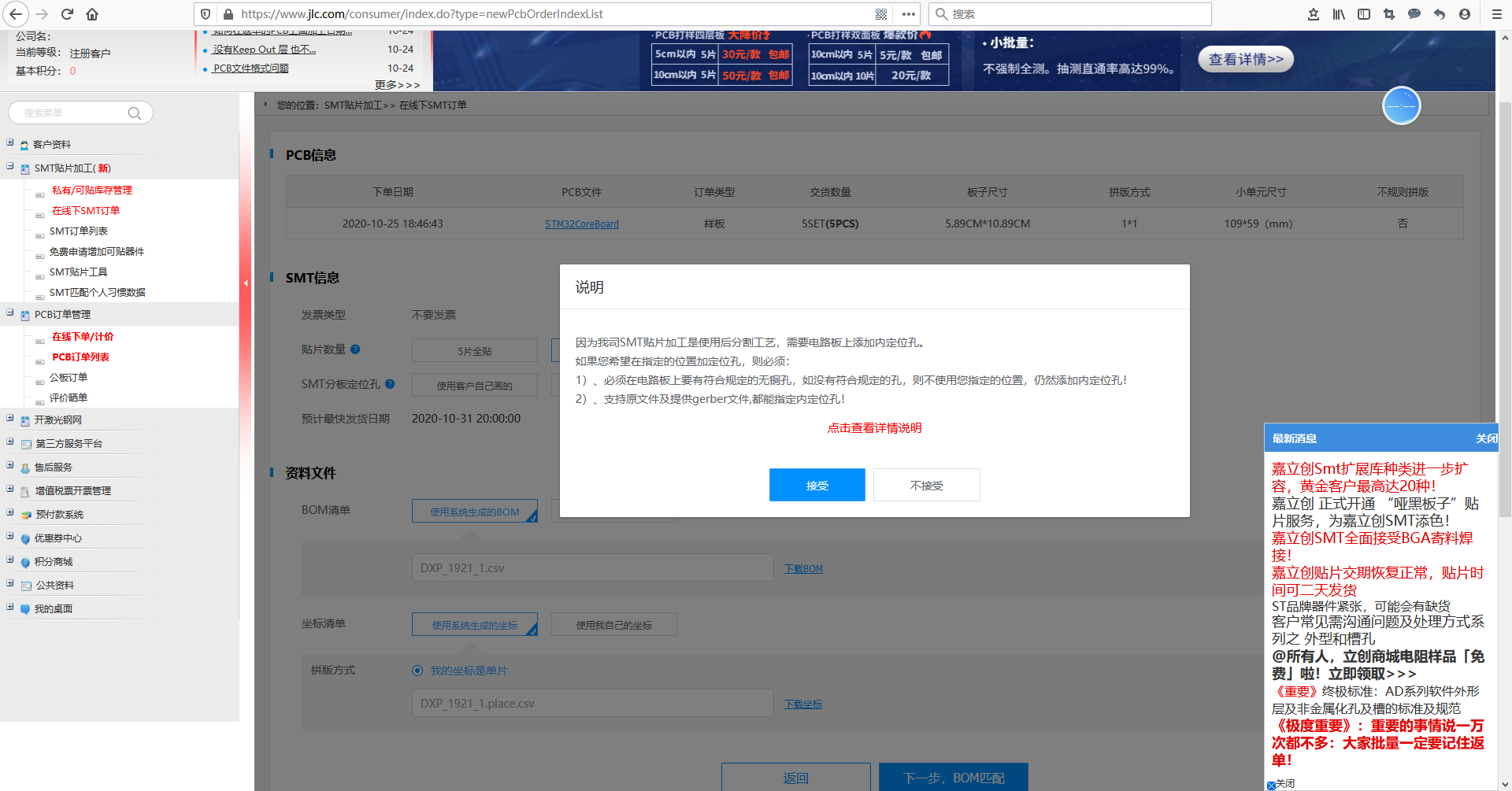
Task: Click the help icon beside SMT分板定位孔
Action: [390, 384]
